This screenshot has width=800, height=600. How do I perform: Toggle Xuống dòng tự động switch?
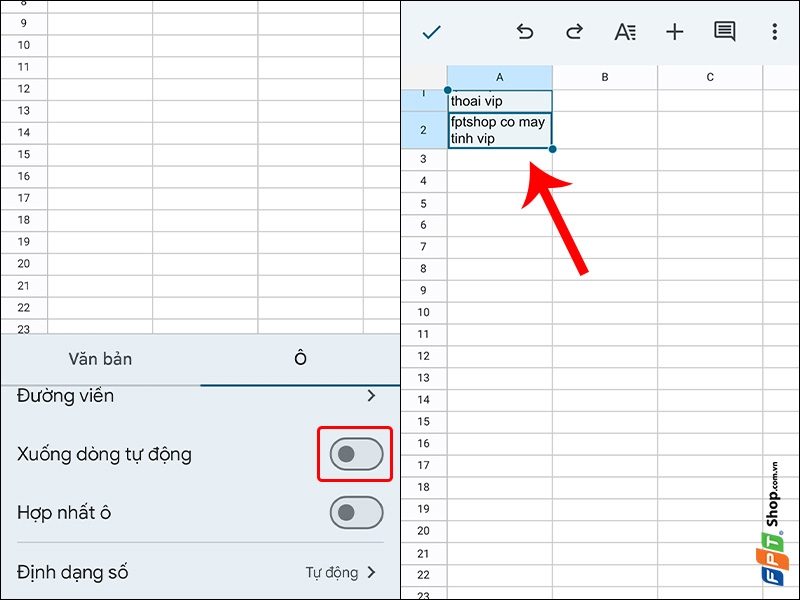[x=356, y=454]
